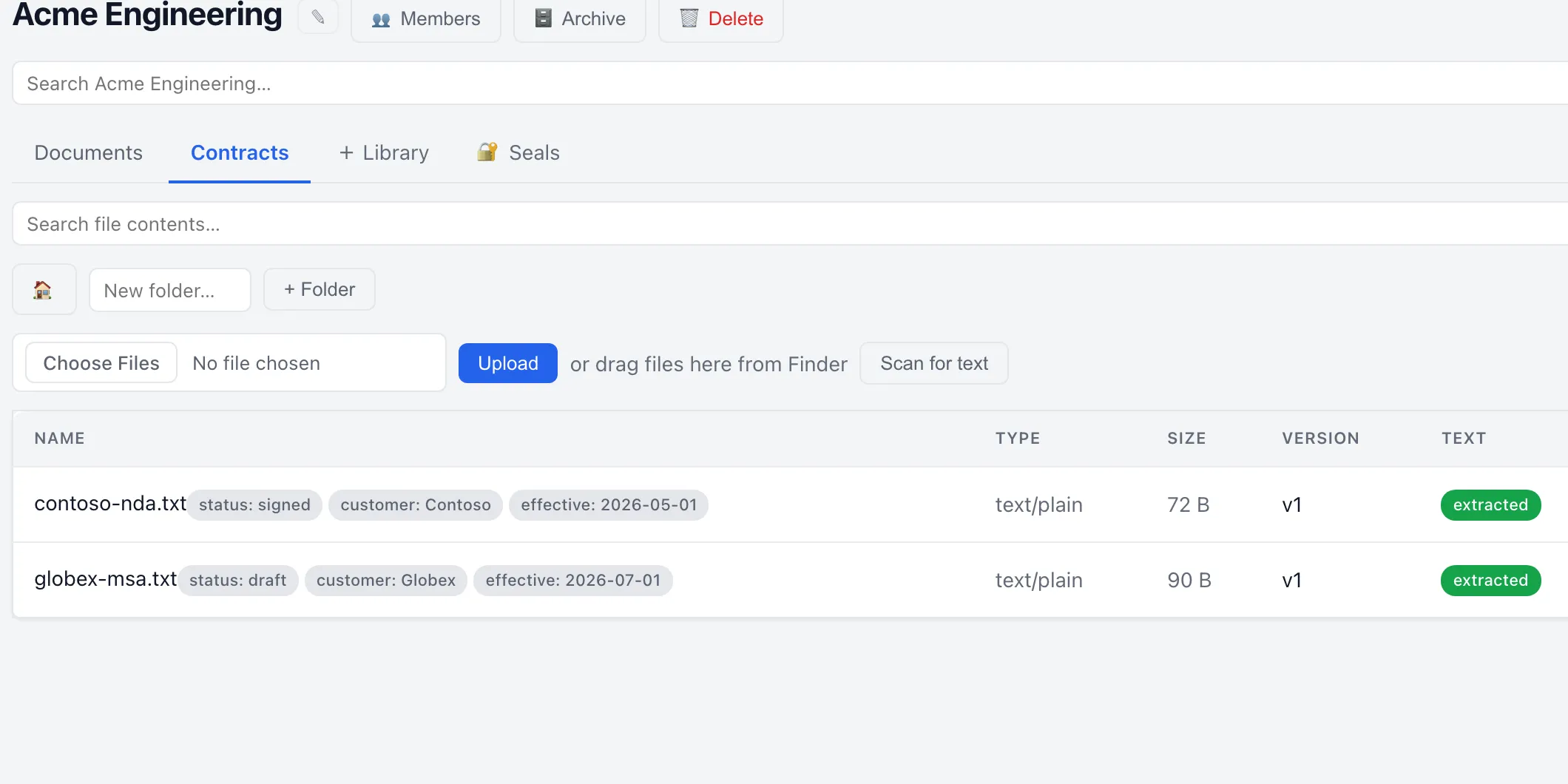Viewport: 1568px width, 784px height.
Task: Switch to the Documents tab
Action: point(89,152)
